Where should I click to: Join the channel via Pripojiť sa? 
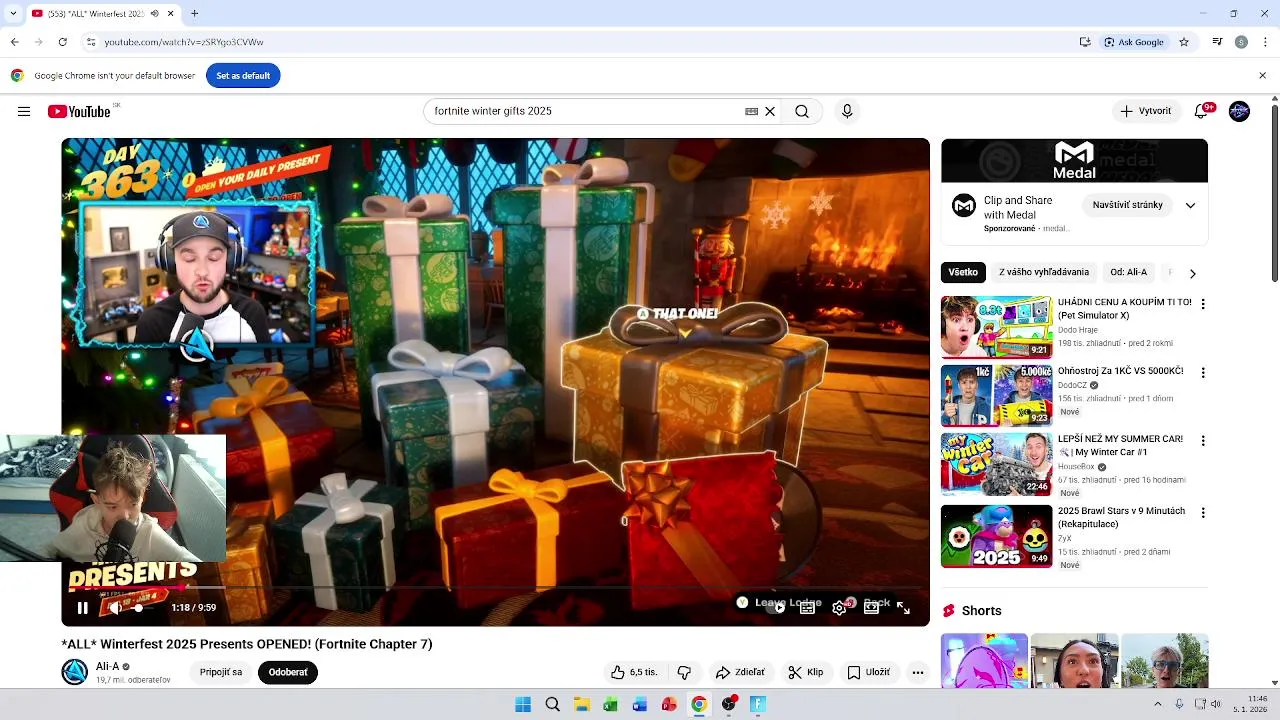point(221,672)
